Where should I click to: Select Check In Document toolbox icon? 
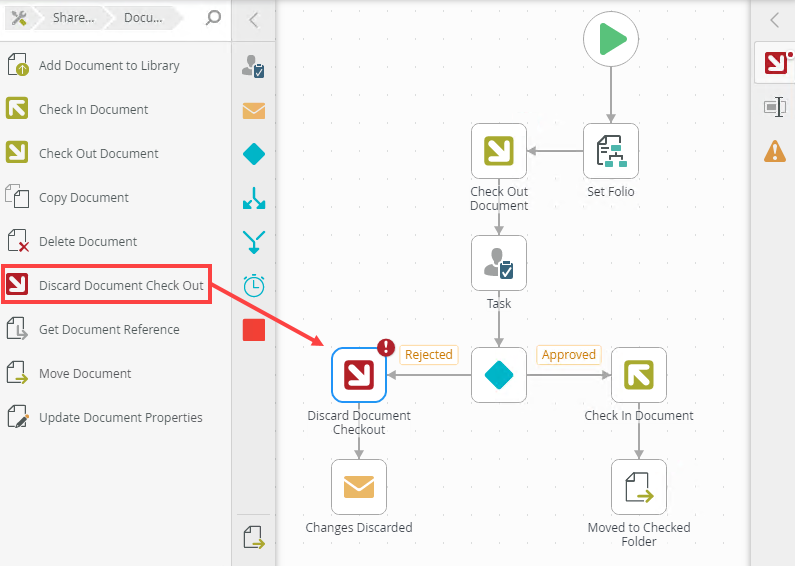point(17,109)
